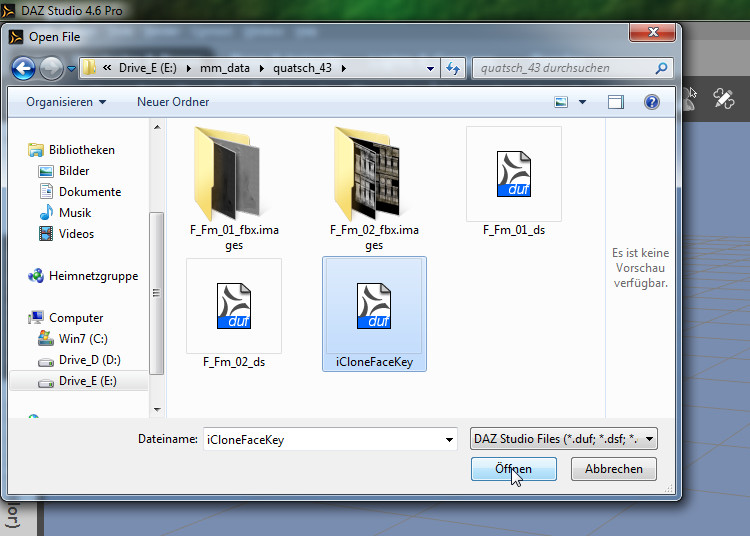750x536 pixels.
Task: Open the recent locations dropdown arrow
Action: (71, 69)
